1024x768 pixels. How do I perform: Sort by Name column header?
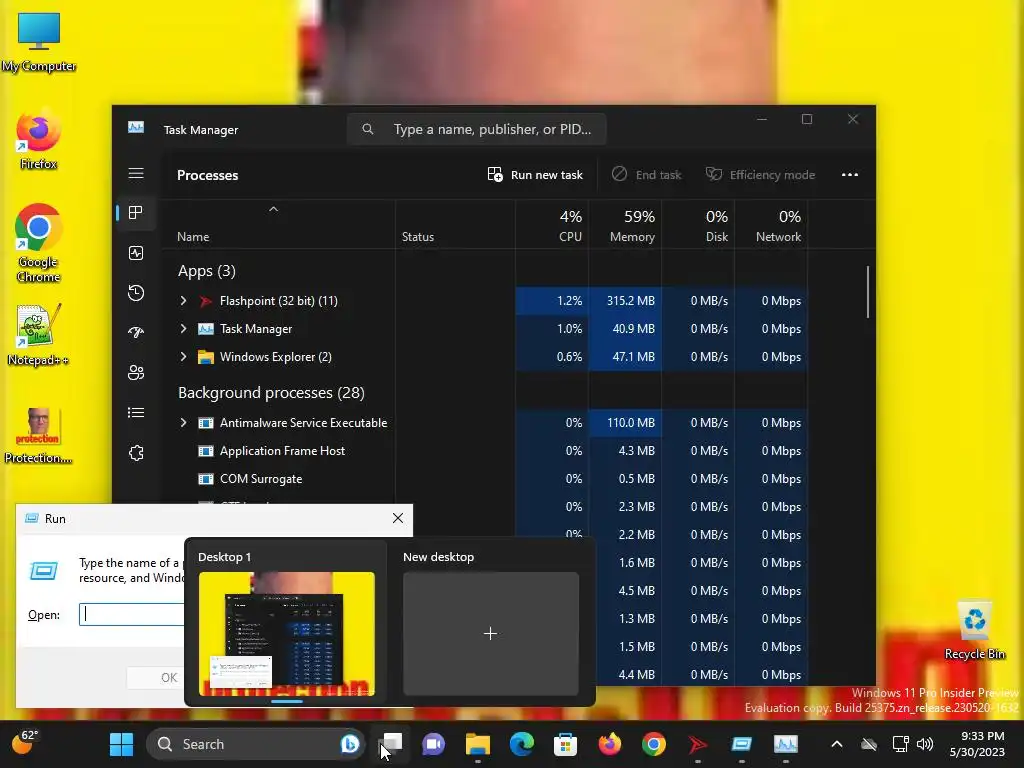click(x=279, y=225)
